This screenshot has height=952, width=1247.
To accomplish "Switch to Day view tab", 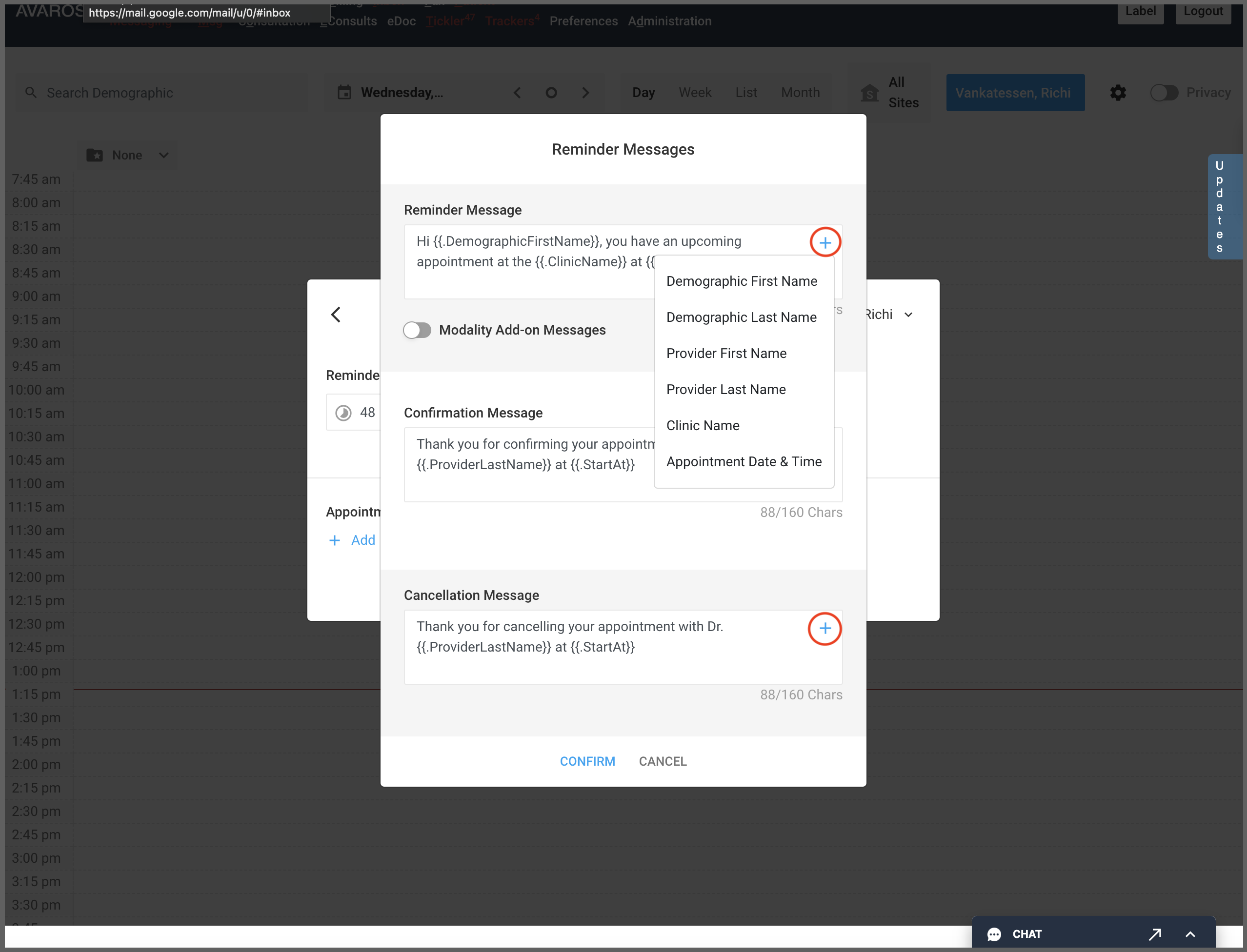I will coord(644,92).
